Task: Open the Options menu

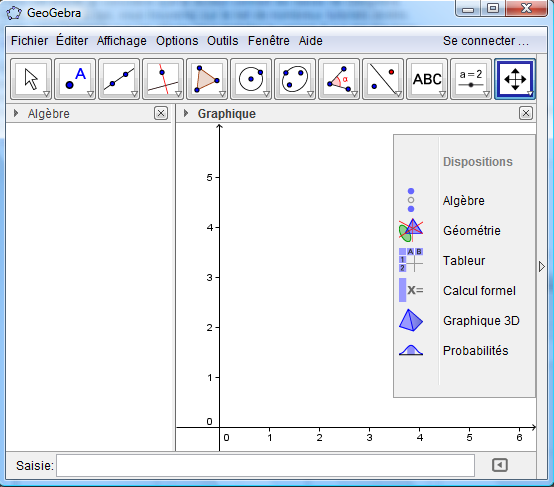Action: click(x=177, y=41)
